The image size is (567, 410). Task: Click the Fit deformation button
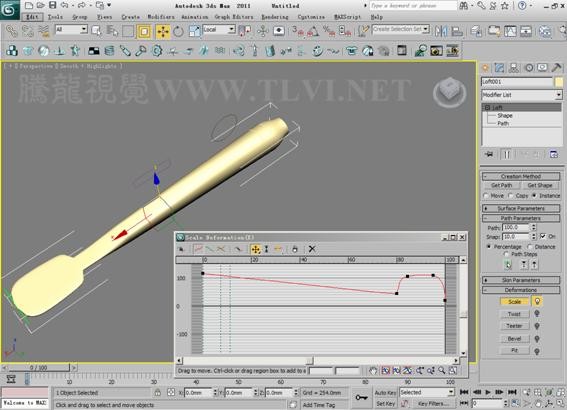coord(514,351)
